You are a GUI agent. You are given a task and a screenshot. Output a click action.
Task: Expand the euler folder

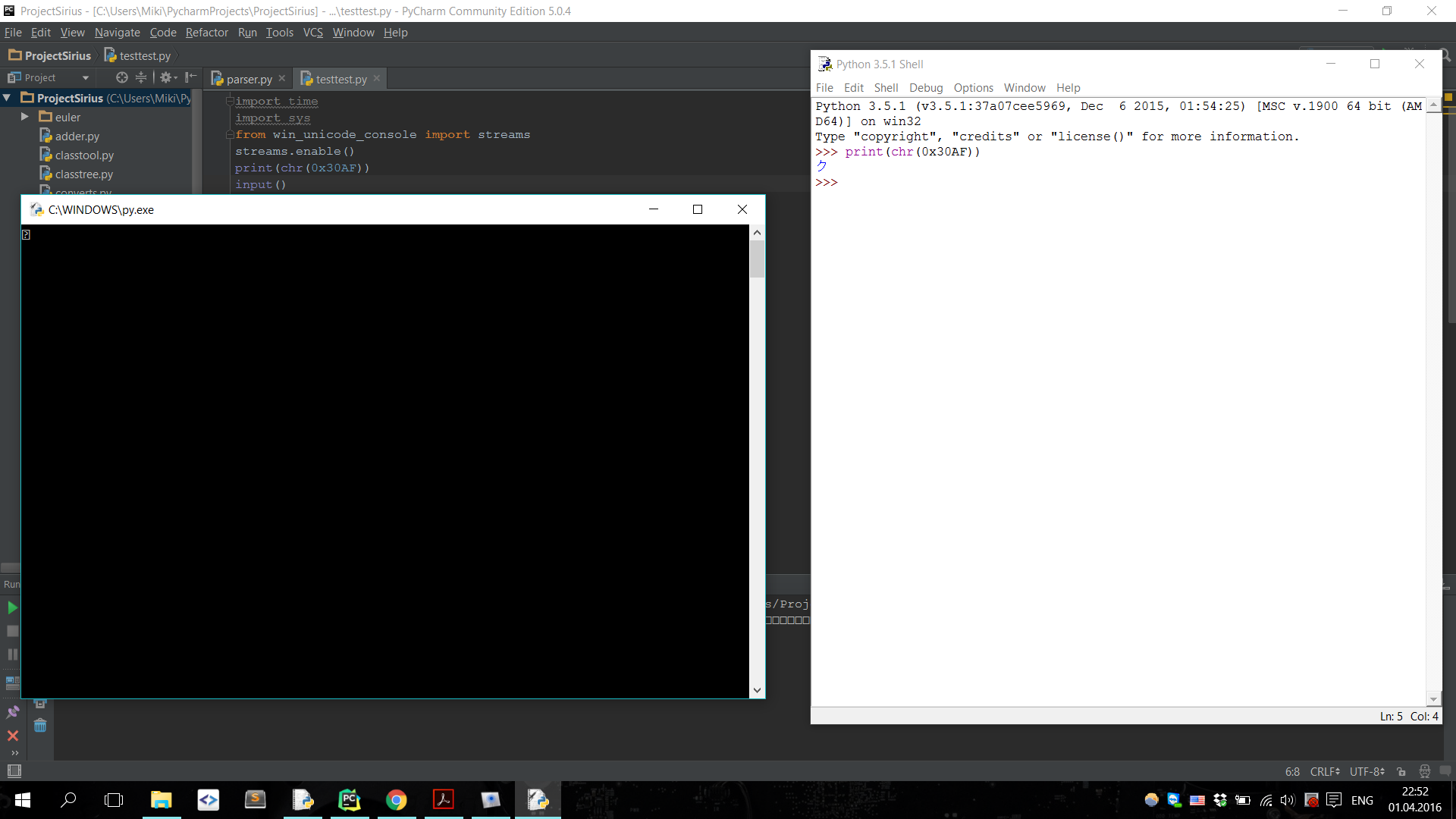click(25, 117)
